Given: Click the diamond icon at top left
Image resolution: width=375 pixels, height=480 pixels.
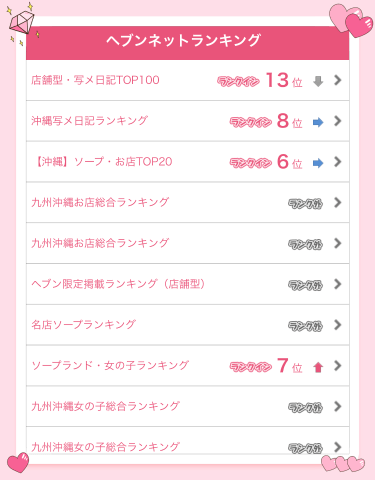Looking at the screenshot, I should point(21,23).
